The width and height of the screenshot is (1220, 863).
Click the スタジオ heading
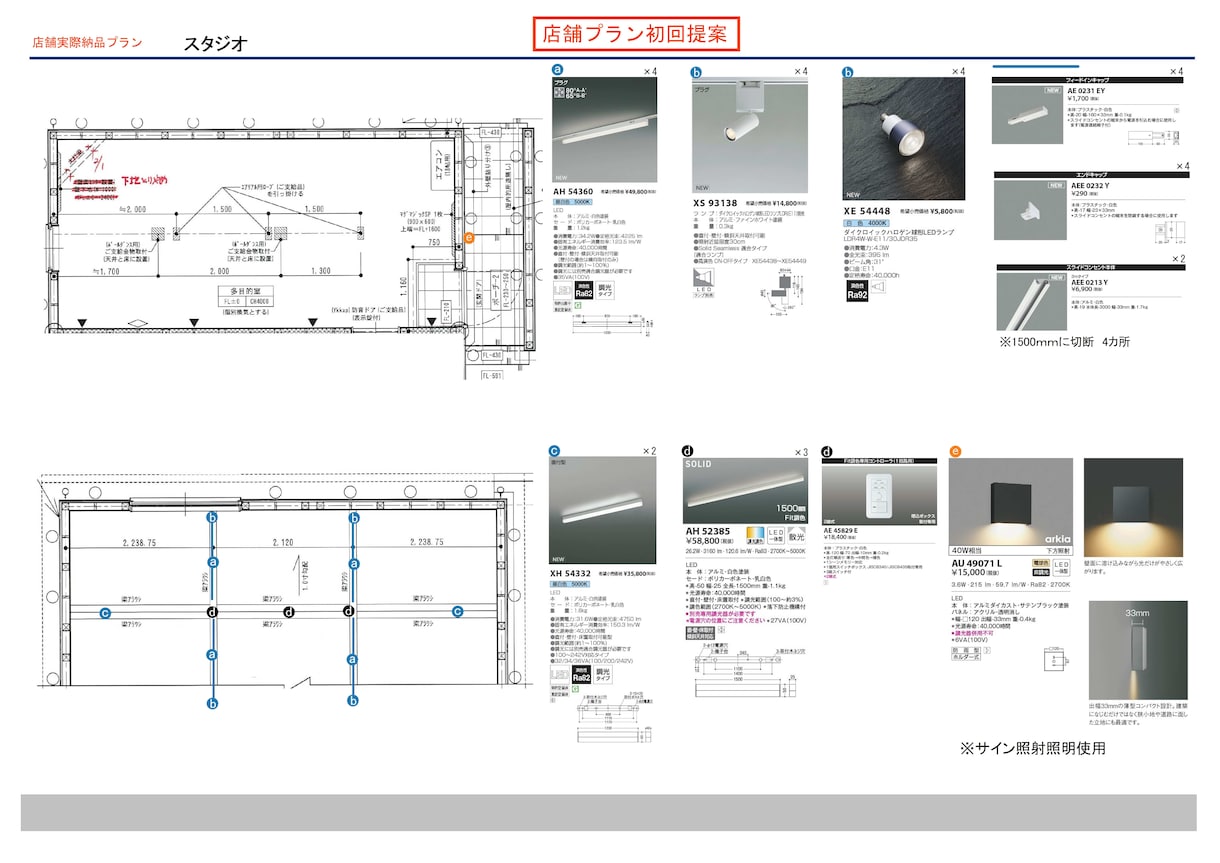click(214, 44)
